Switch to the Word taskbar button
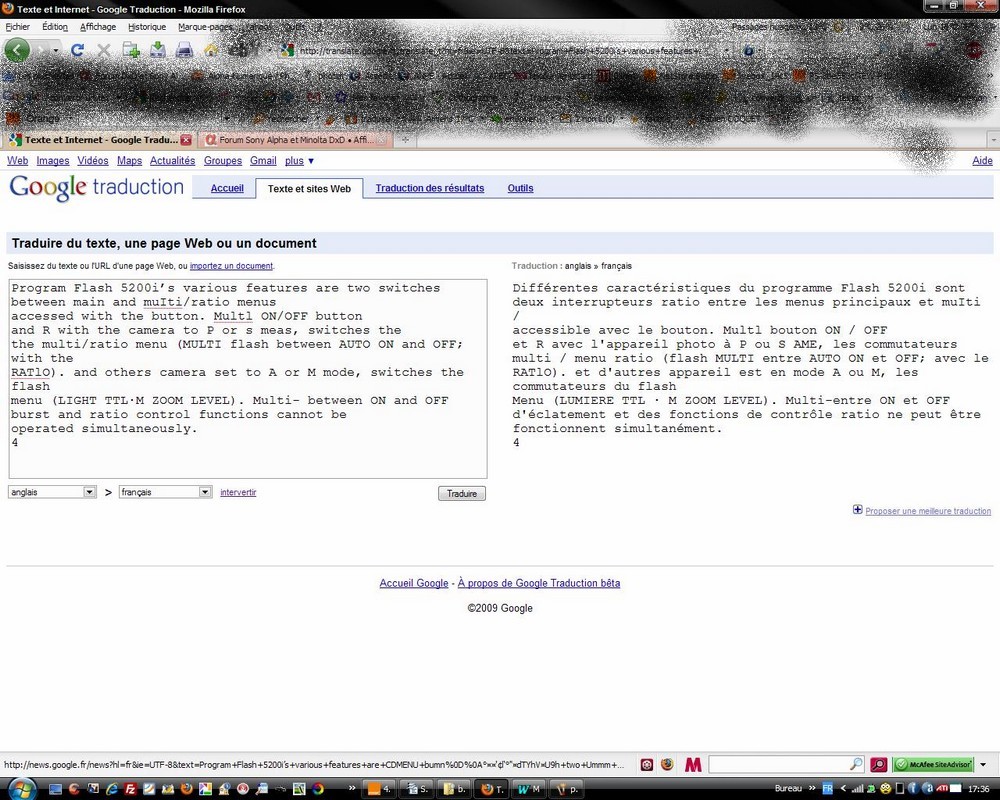Screen dimensions: 1000x800 [529, 789]
